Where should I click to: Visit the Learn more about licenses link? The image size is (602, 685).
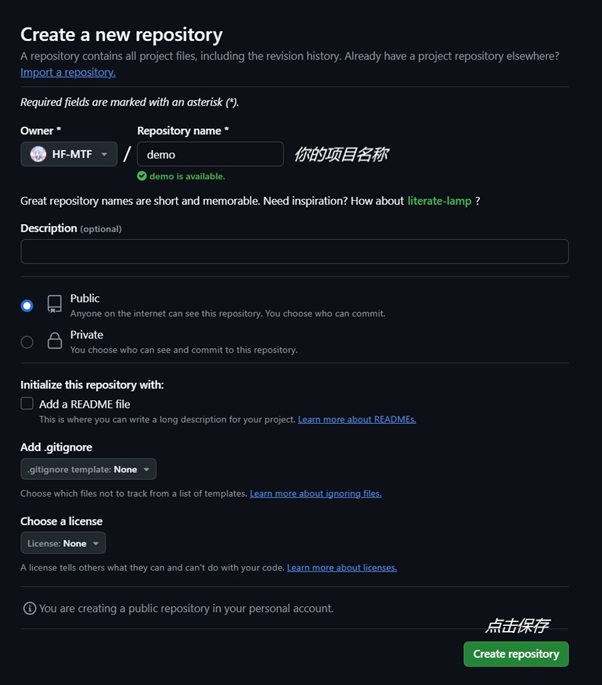click(x=342, y=567)
